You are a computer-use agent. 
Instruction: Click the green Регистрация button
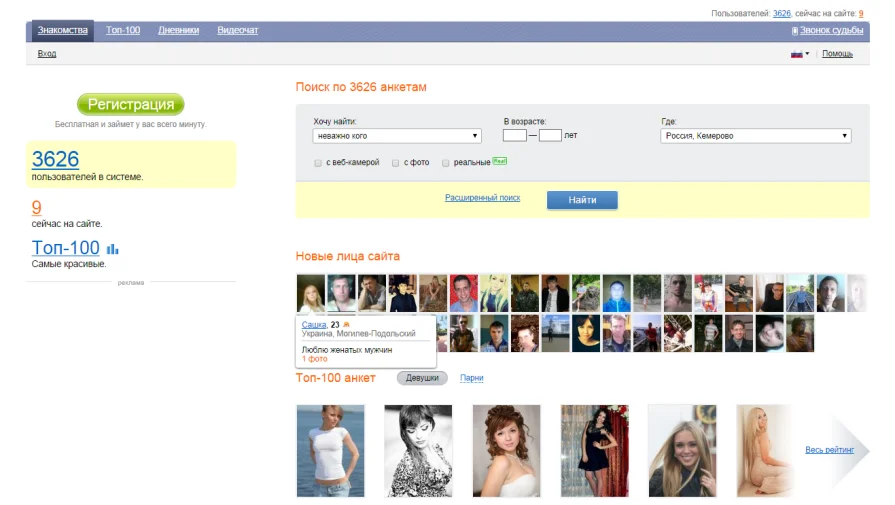click(131, 104)
